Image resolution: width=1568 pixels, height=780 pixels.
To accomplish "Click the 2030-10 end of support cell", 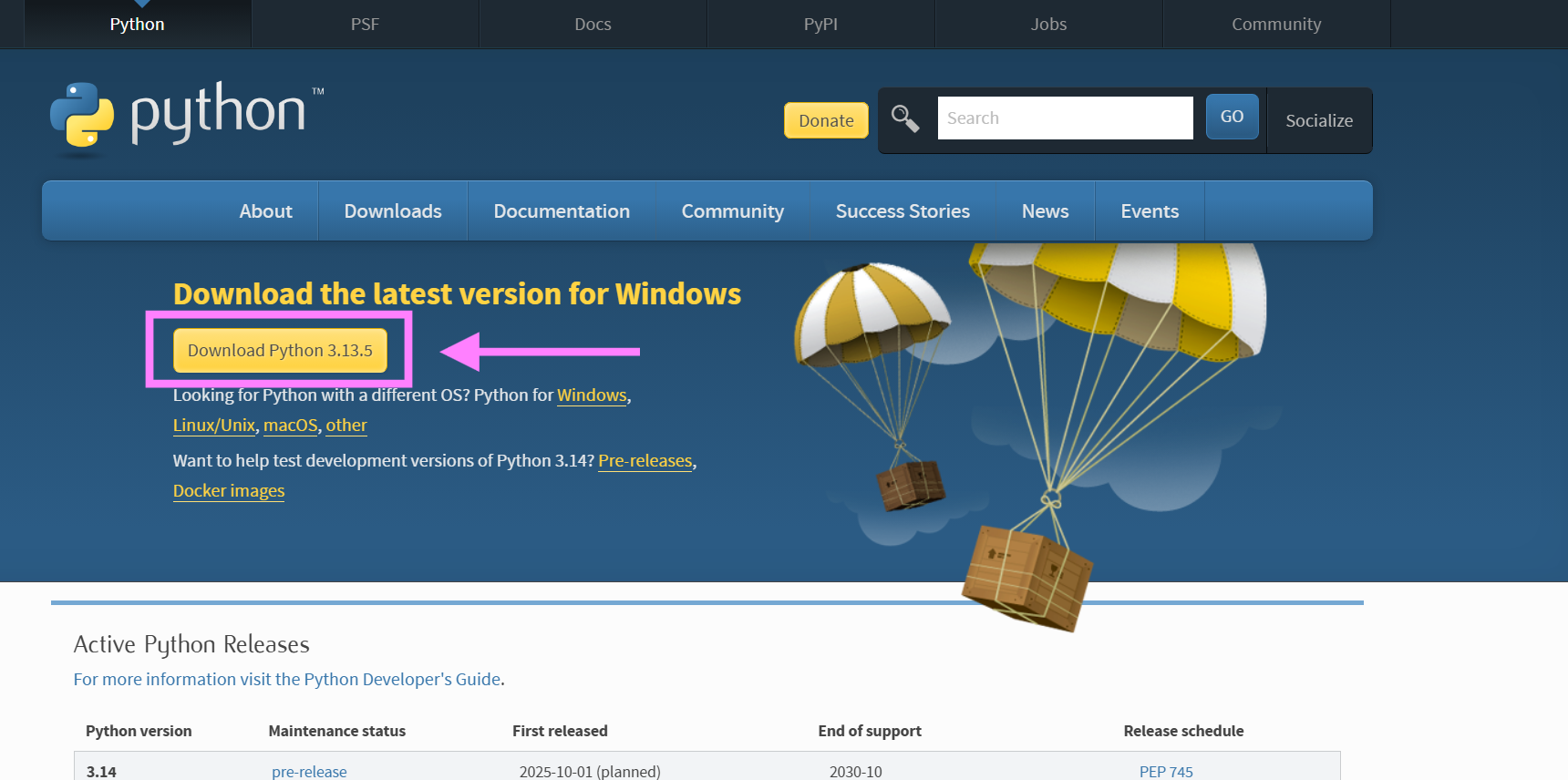I will click(x=855, y=771).
